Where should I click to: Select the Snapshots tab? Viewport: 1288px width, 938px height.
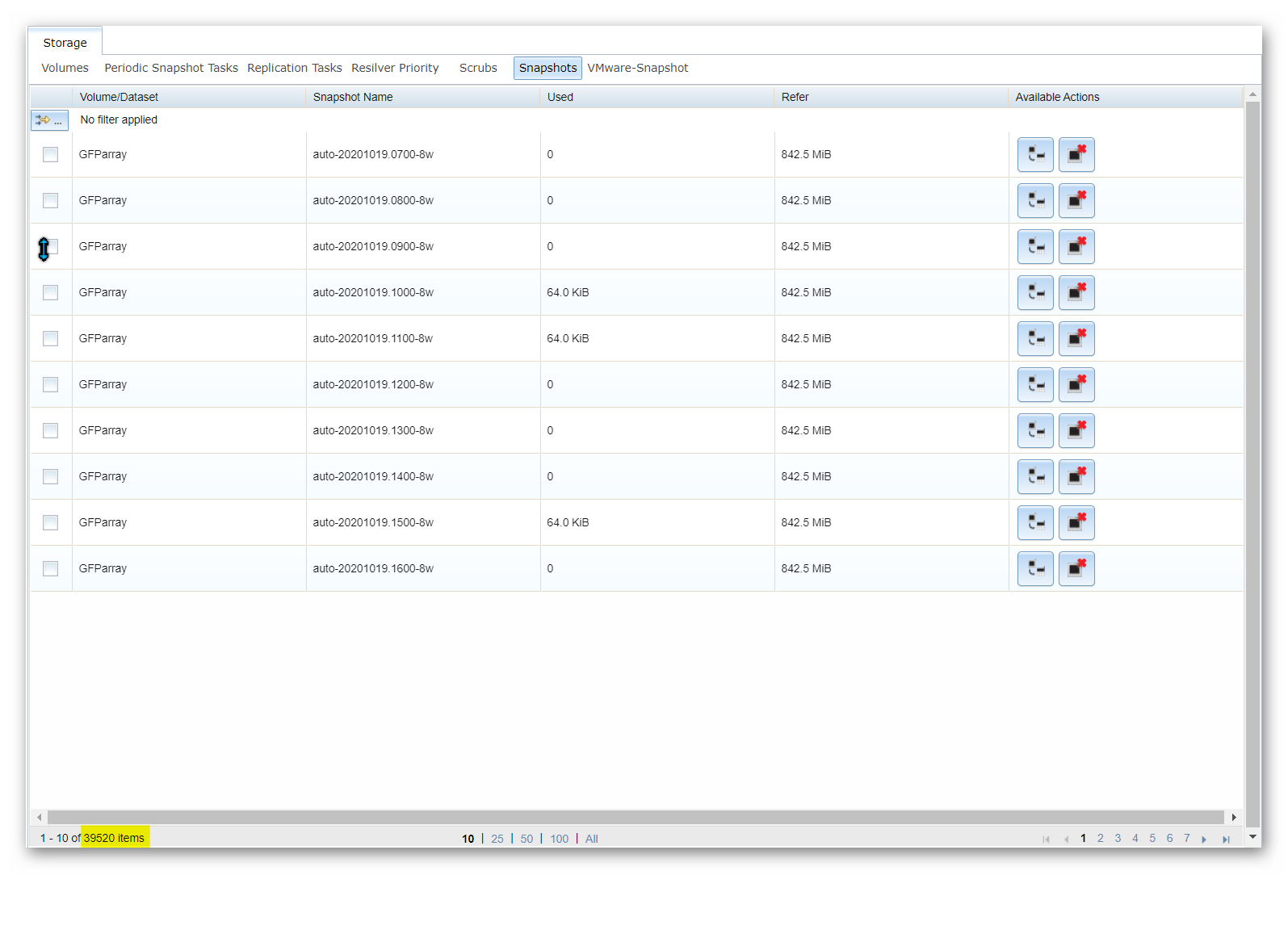pos(548,68)
